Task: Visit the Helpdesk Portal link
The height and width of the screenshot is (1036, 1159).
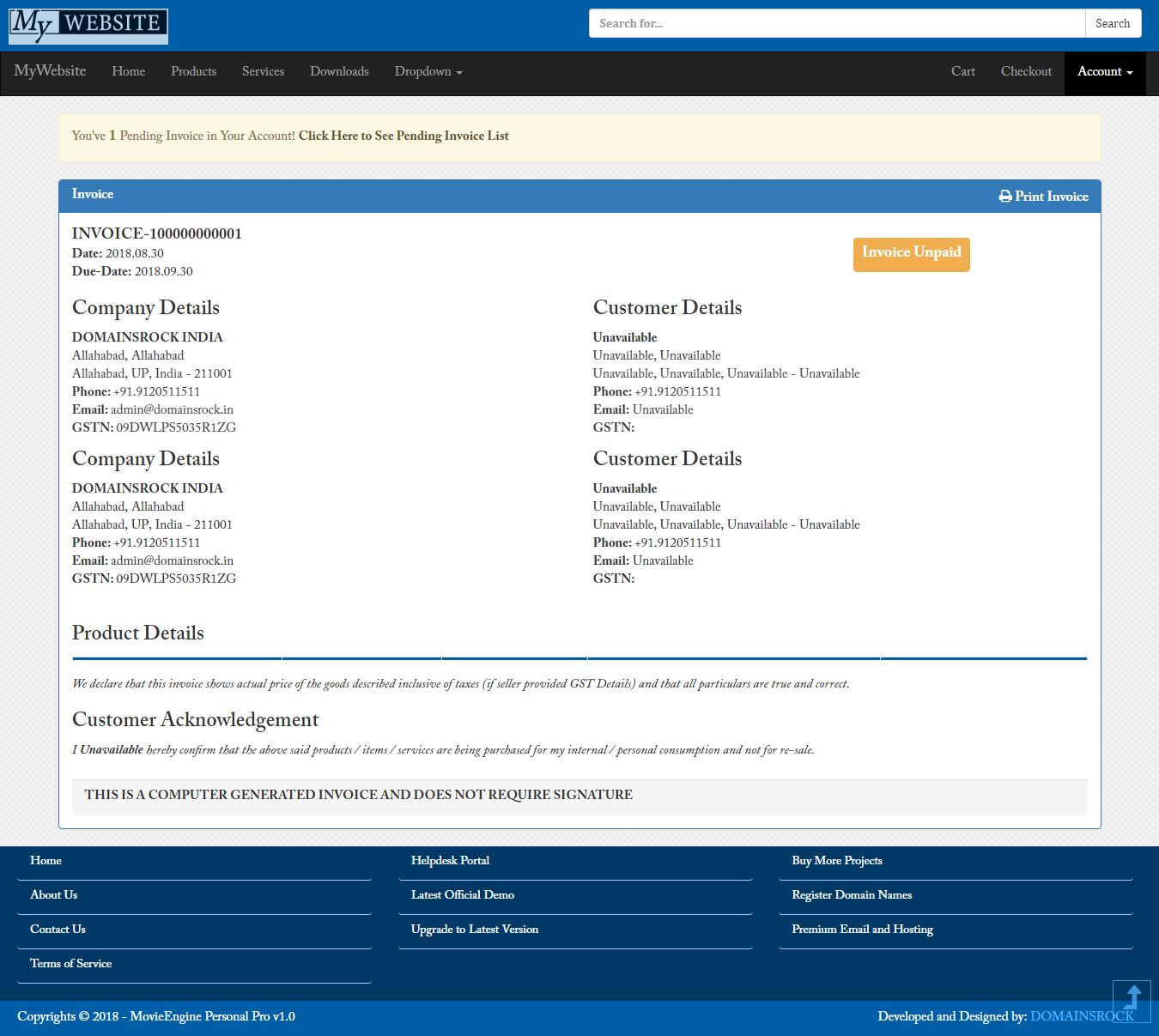Action: click(x=451, y=860)
